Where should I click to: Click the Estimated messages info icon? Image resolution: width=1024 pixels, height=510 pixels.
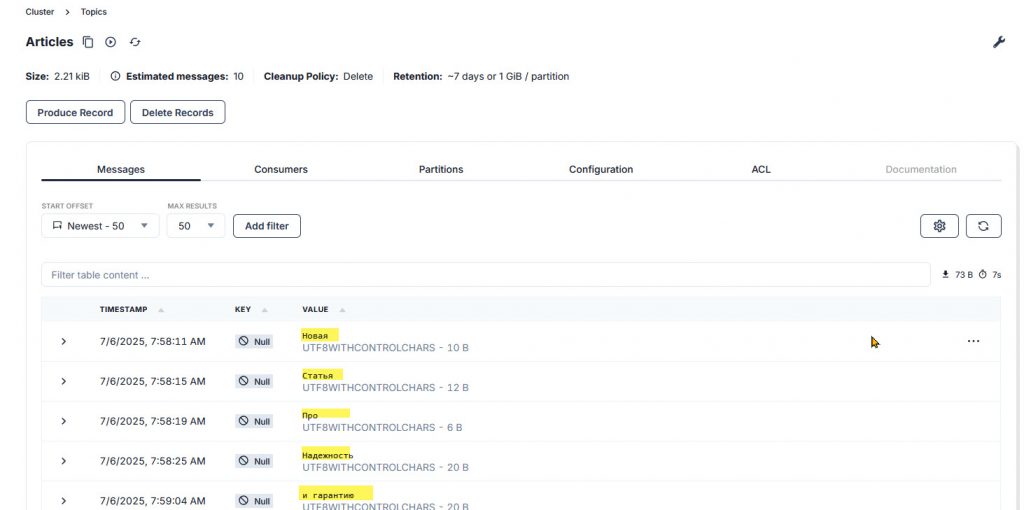(x=115, y=76)
